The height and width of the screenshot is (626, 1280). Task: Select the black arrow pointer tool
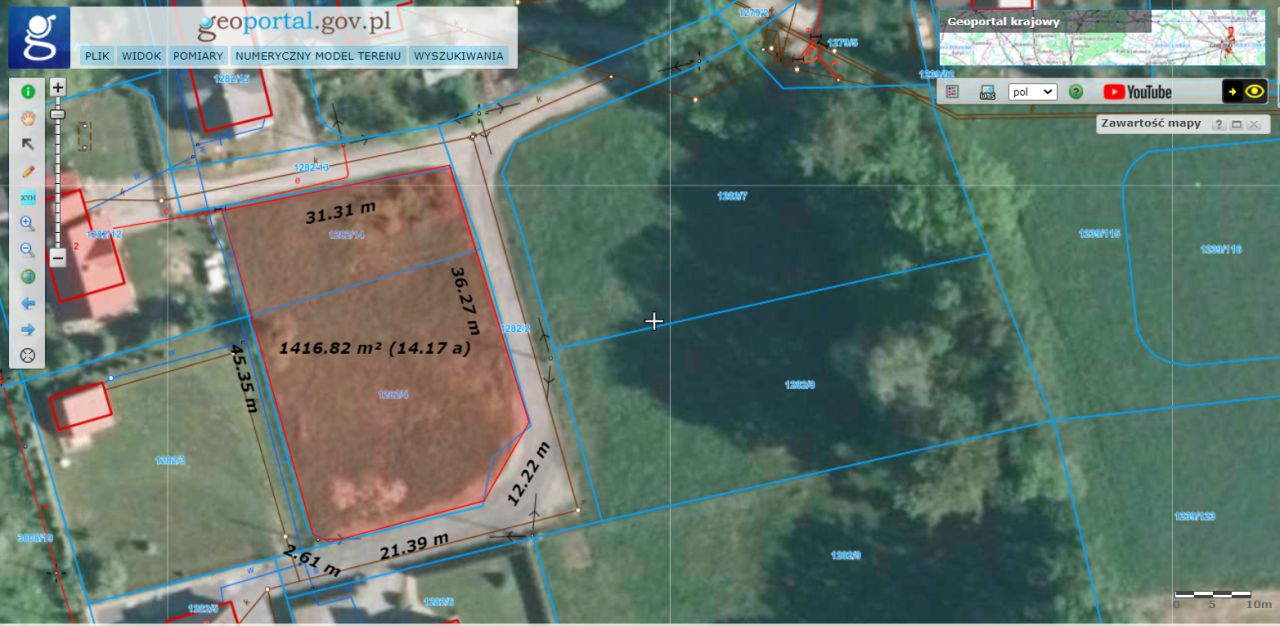tap(28, 144)
